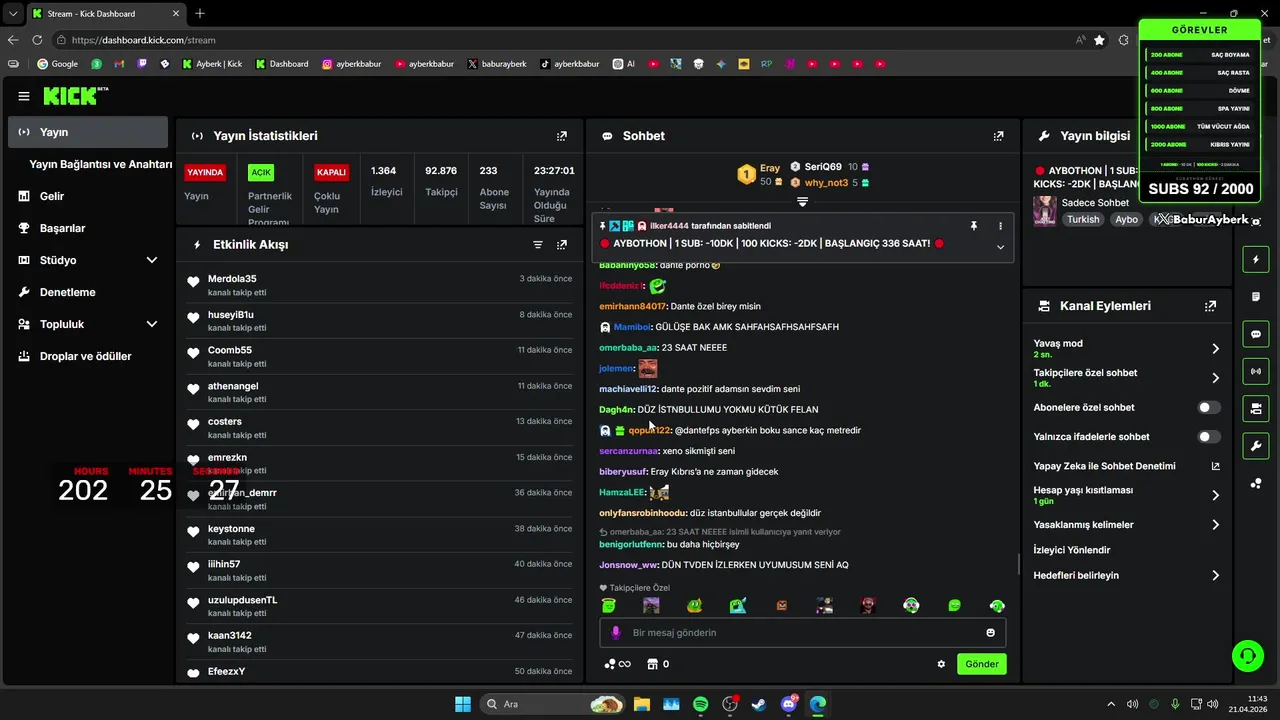Toggle Abonelere özel sohbet switch
Image resolution: width=1280 pixels, height=720 pixels.
1209,408
